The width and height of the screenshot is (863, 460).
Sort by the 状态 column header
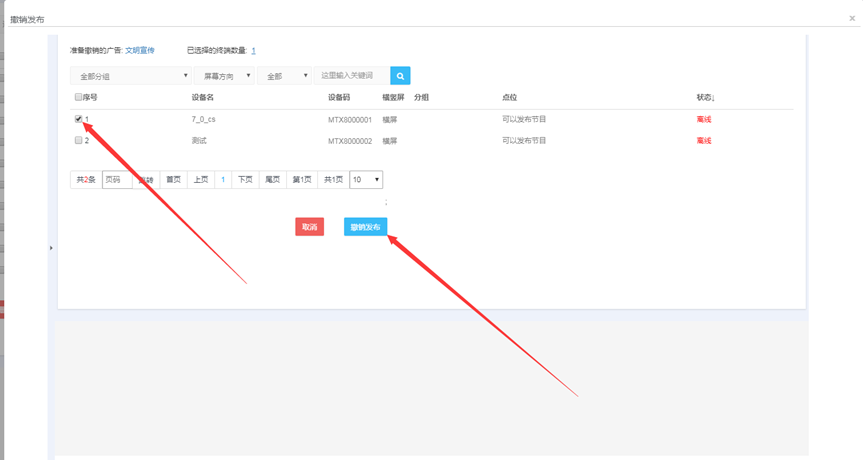pyautogui.click(x=706, y=98)
